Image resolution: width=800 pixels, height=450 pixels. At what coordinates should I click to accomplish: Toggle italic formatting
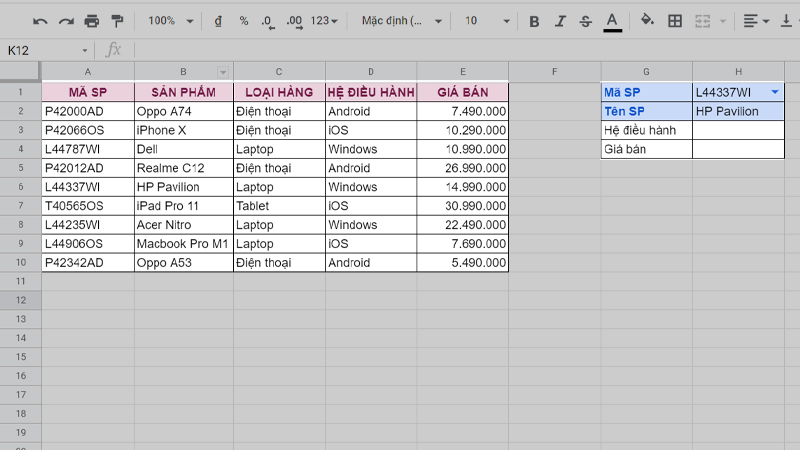560,21
